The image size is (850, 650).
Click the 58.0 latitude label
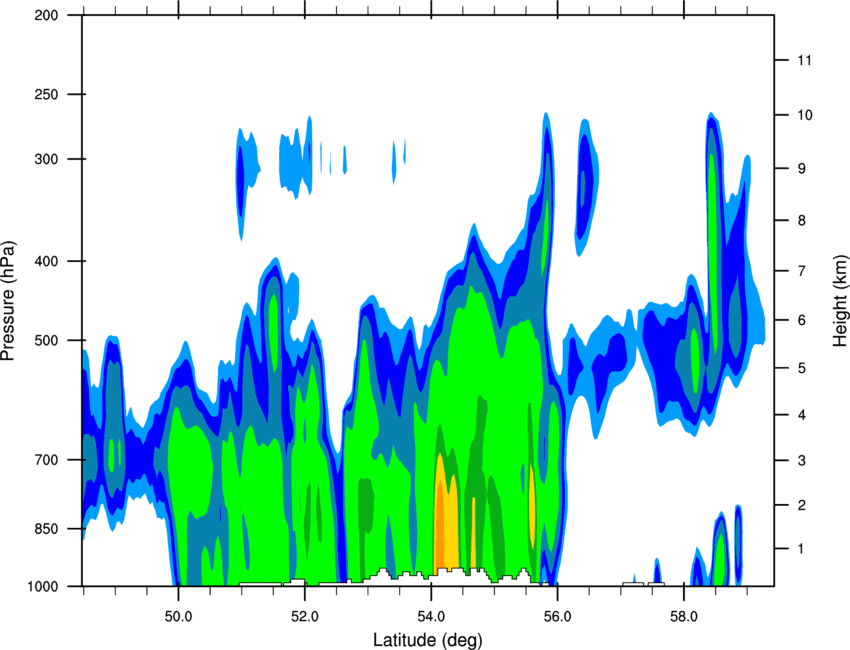[684, 616]
